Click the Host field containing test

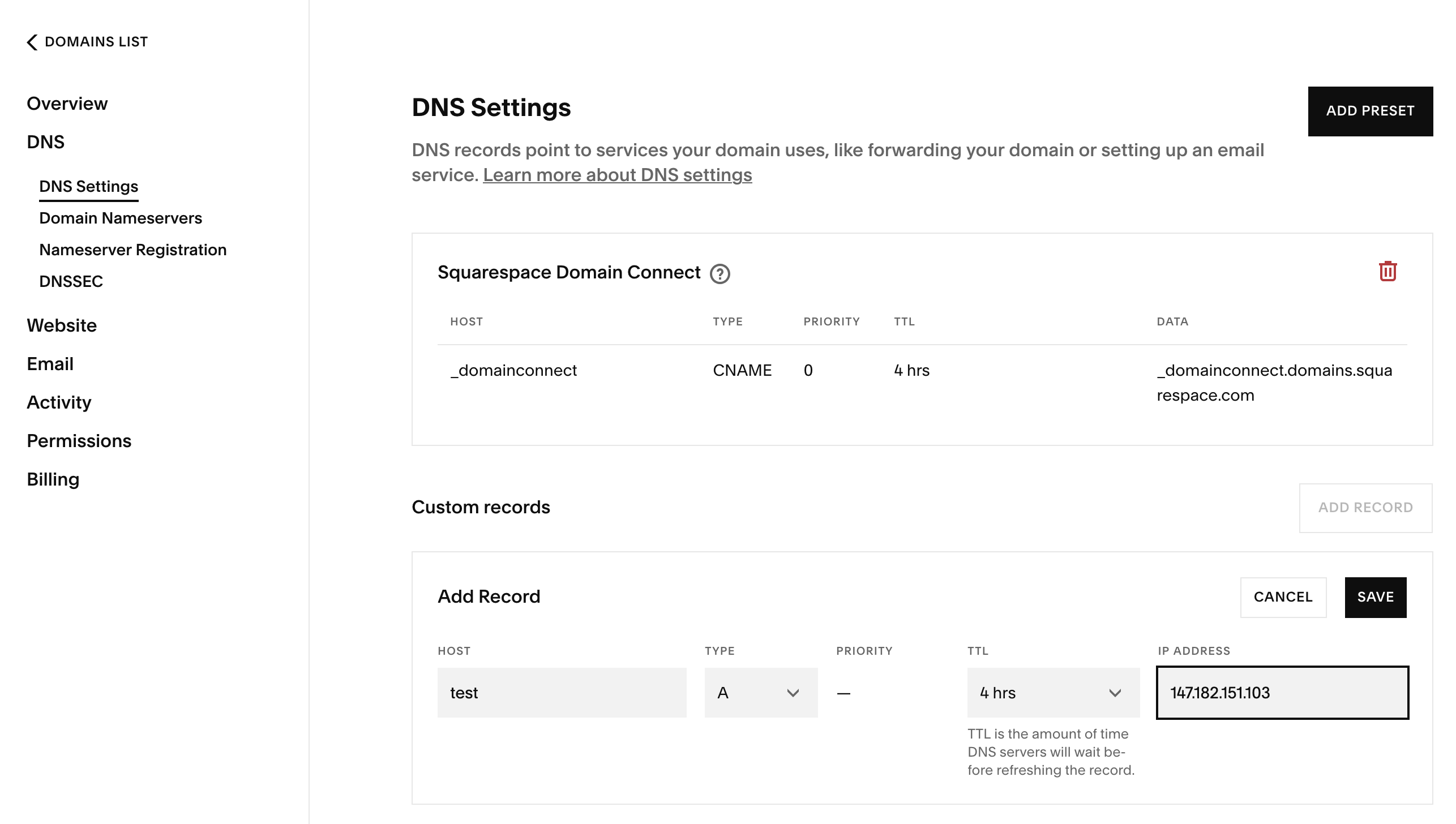[x=562, y=692]
